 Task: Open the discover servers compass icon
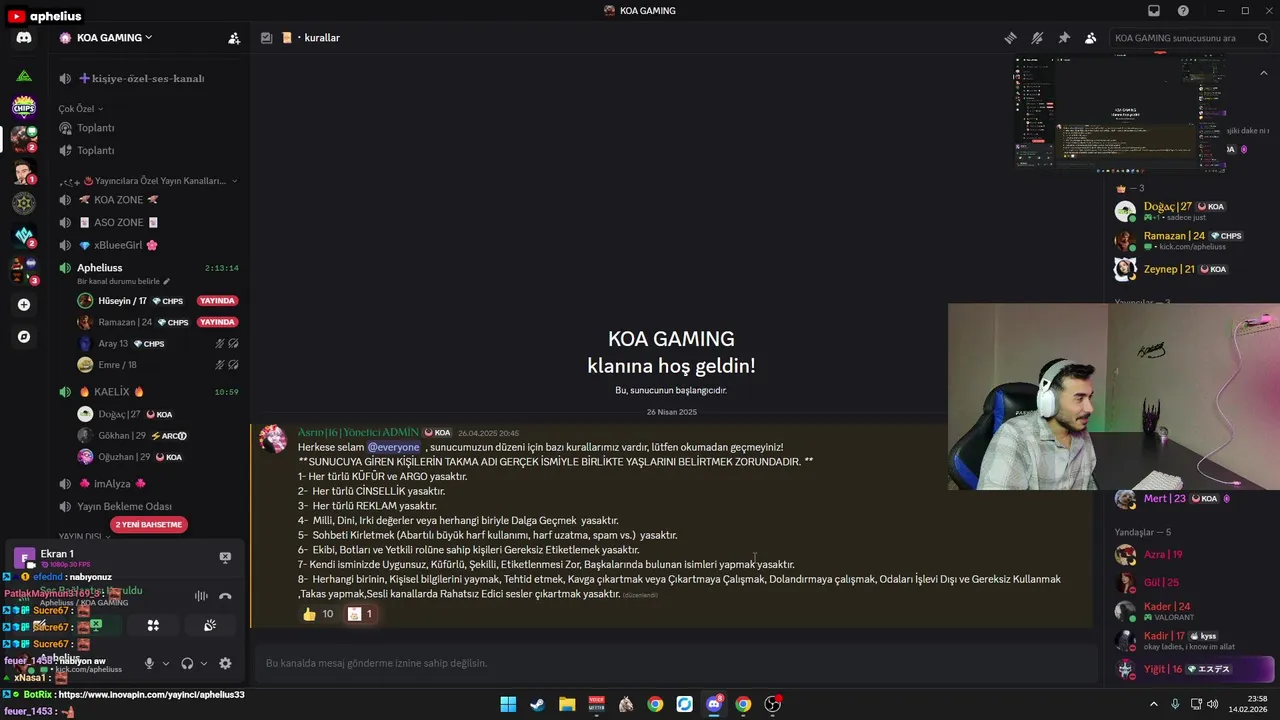24,337
